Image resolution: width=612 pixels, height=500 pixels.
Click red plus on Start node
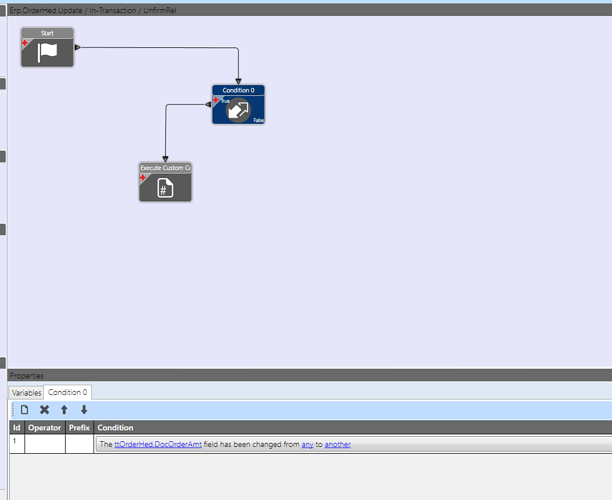click(x=25, y=43)
